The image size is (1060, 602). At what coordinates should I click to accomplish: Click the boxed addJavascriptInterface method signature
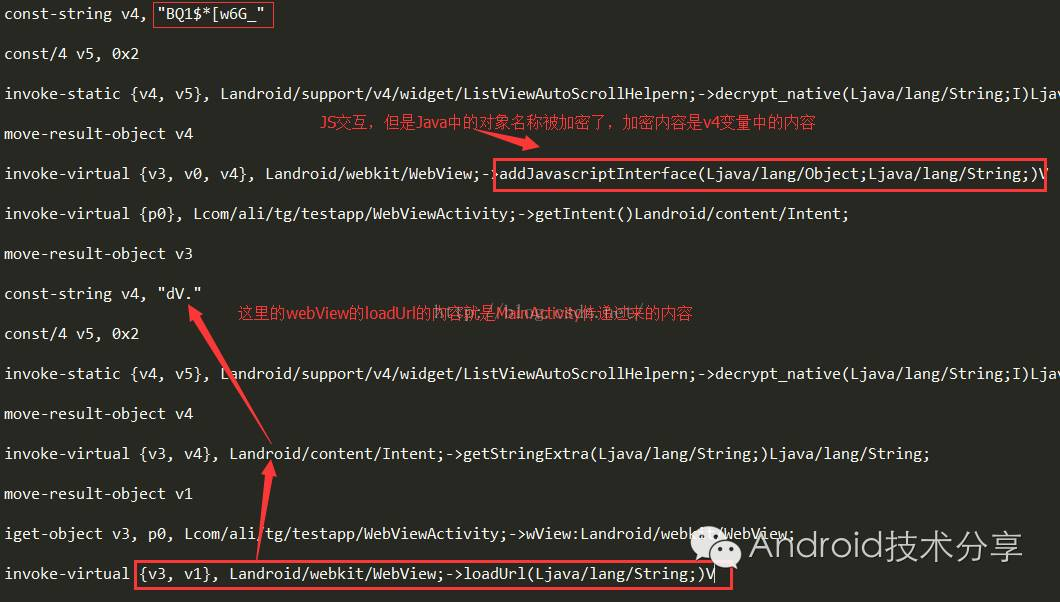[x=770, y=174]
